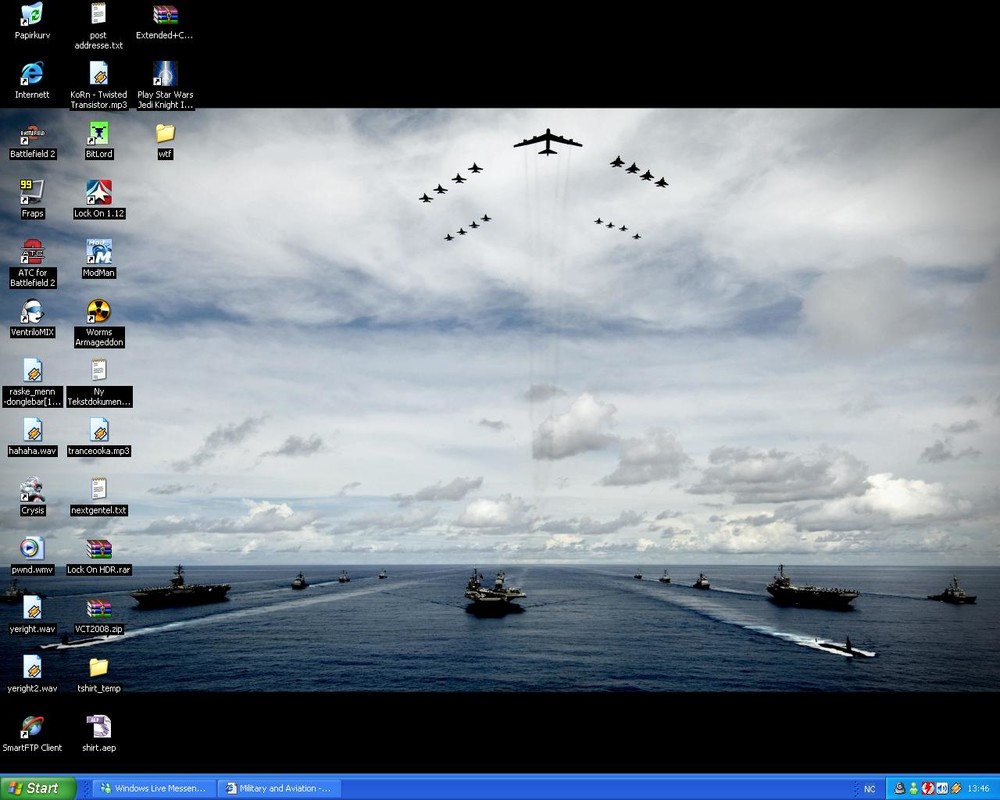The image size is (1000, 800).
Task: Select the Lock On HDR.rar archive
Action: click(98, 549)
